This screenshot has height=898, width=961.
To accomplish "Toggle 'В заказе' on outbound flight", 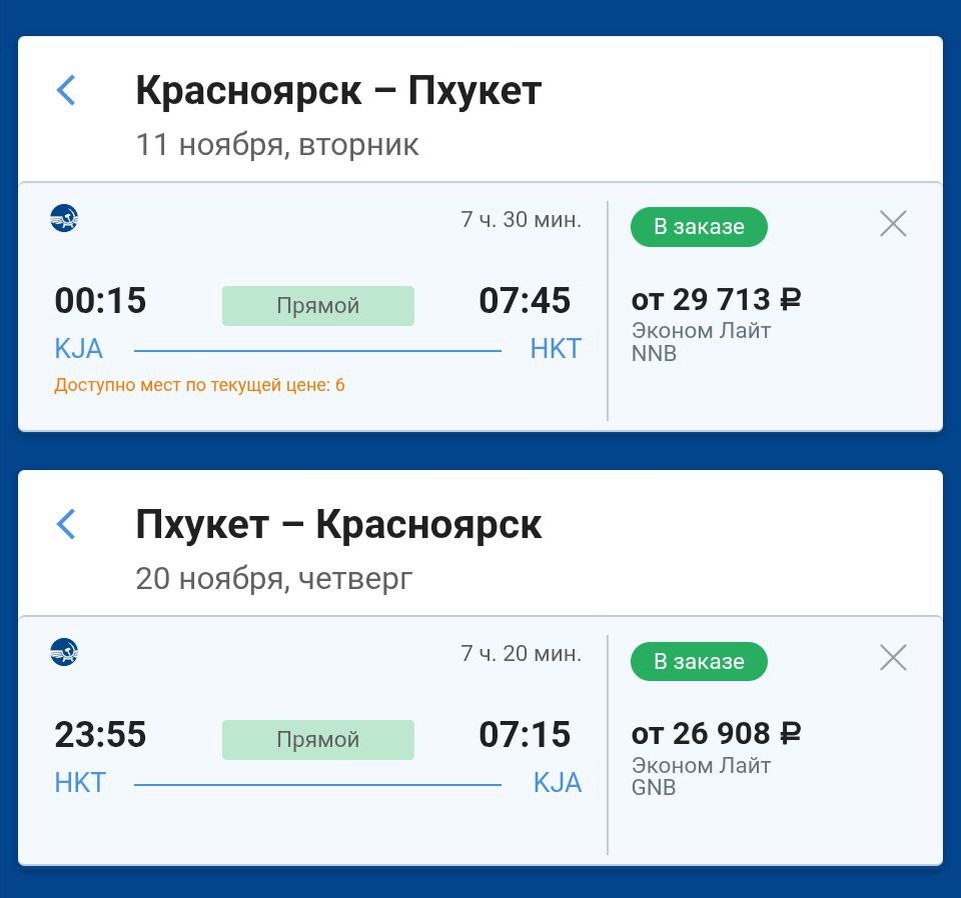I will (699, 227).
